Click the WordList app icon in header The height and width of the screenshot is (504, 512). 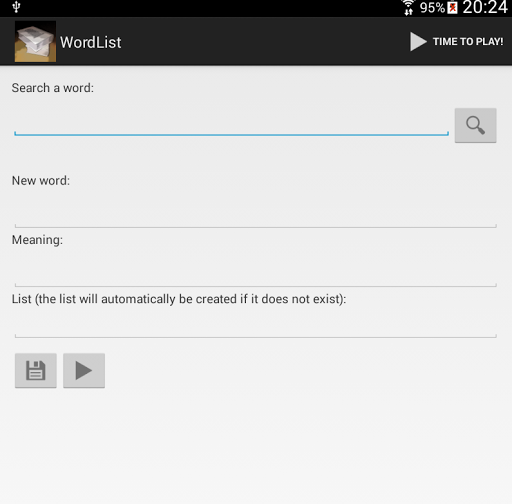point(35,42)
